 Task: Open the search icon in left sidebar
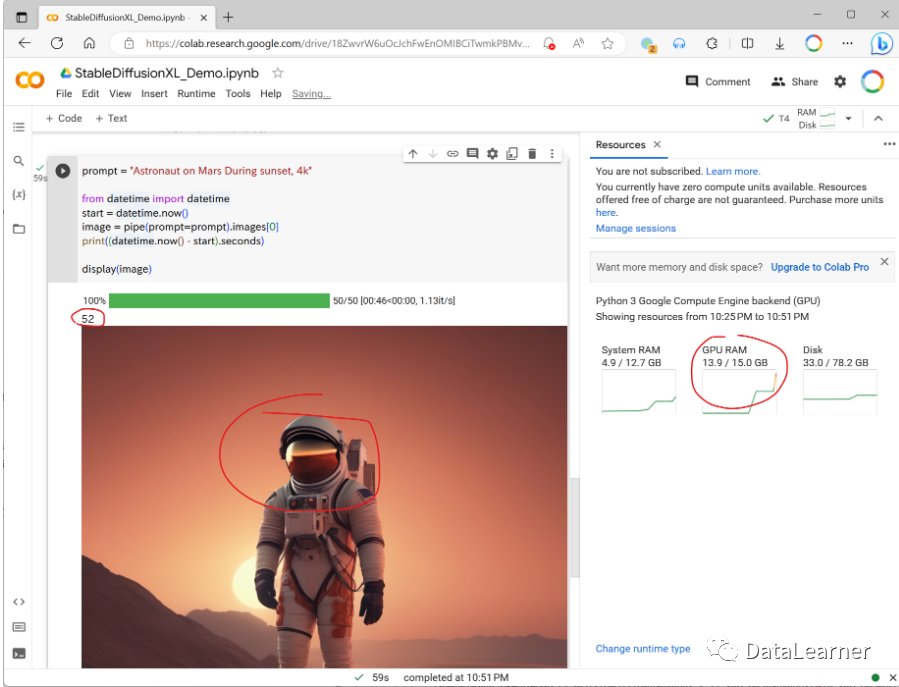(x=19, y=161)
